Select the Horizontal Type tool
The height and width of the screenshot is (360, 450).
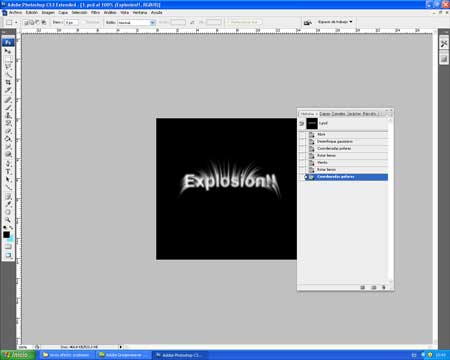[x=8, y=172]
